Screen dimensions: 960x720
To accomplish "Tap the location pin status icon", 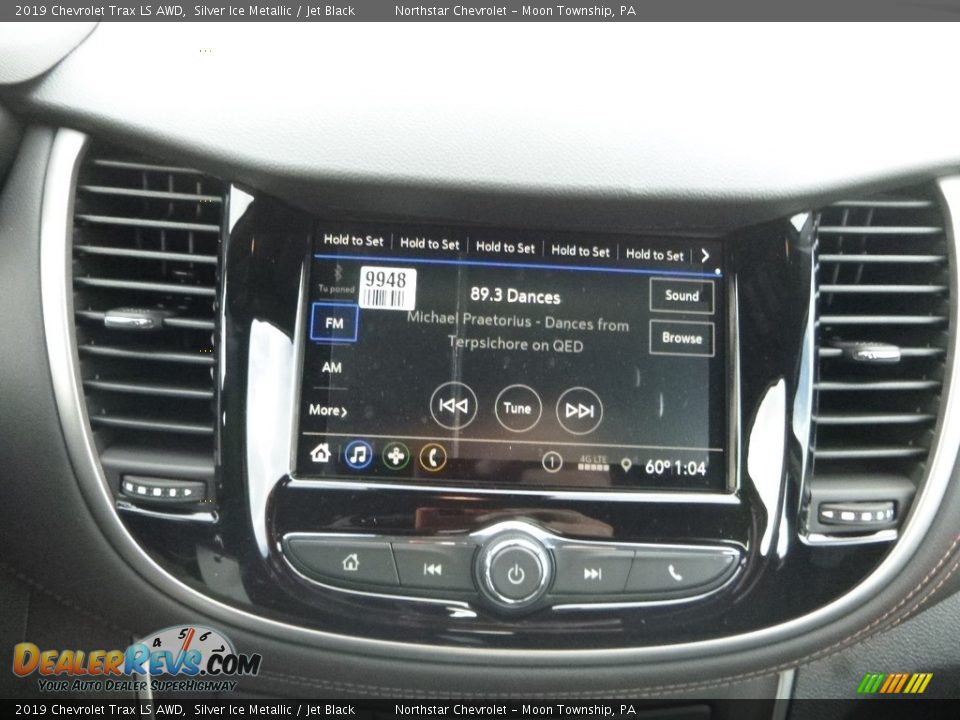I will (x=626, y=465).
